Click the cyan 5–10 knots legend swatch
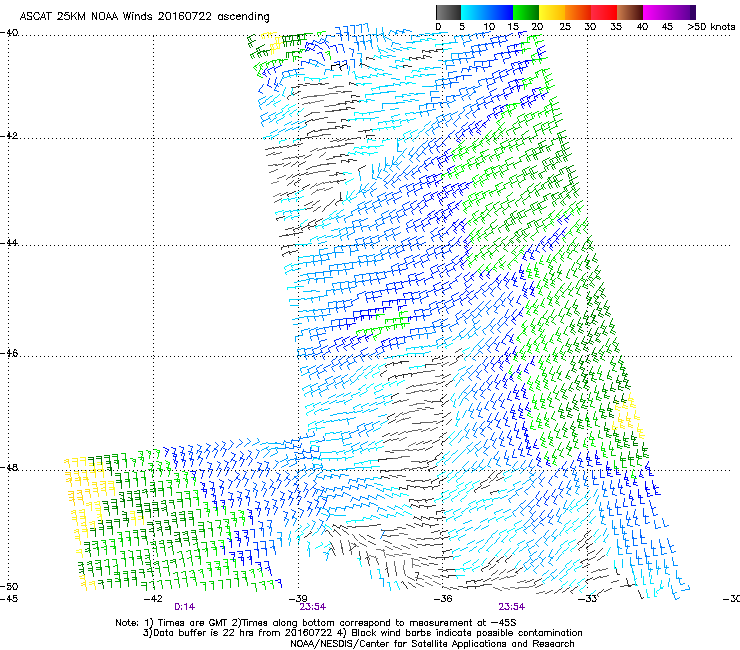Screen dimensions: 740x650 click(474, 12)
